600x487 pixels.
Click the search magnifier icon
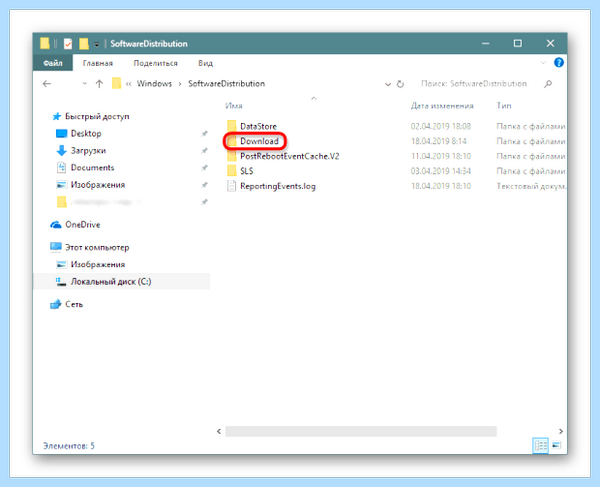548,84
